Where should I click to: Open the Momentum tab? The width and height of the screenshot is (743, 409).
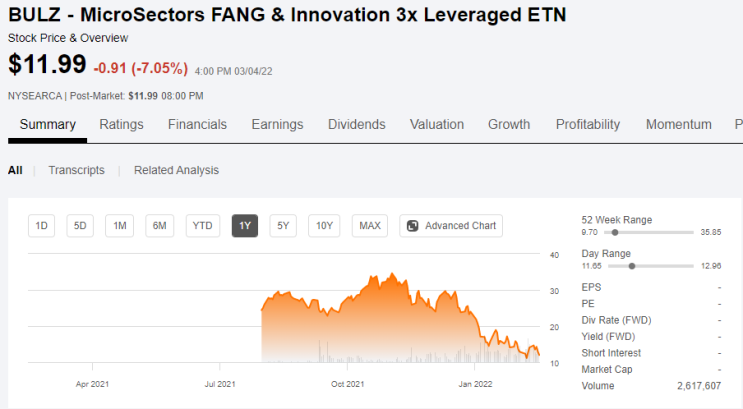679,124
